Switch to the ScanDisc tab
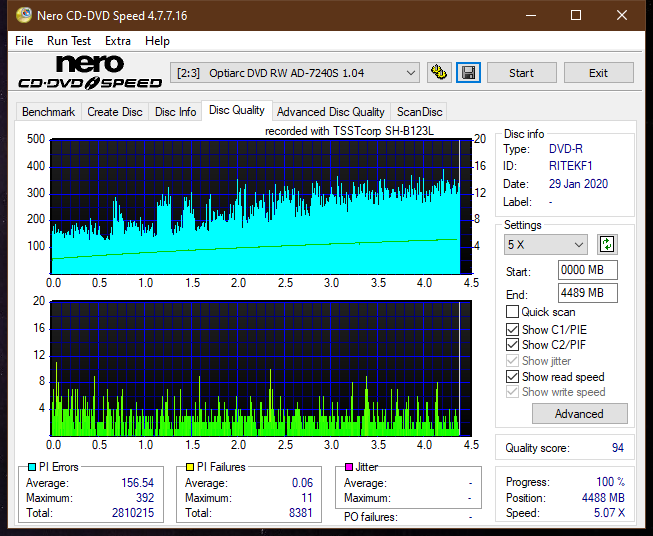The width and height of the screenshot is (653, 536). coord(419,112)
